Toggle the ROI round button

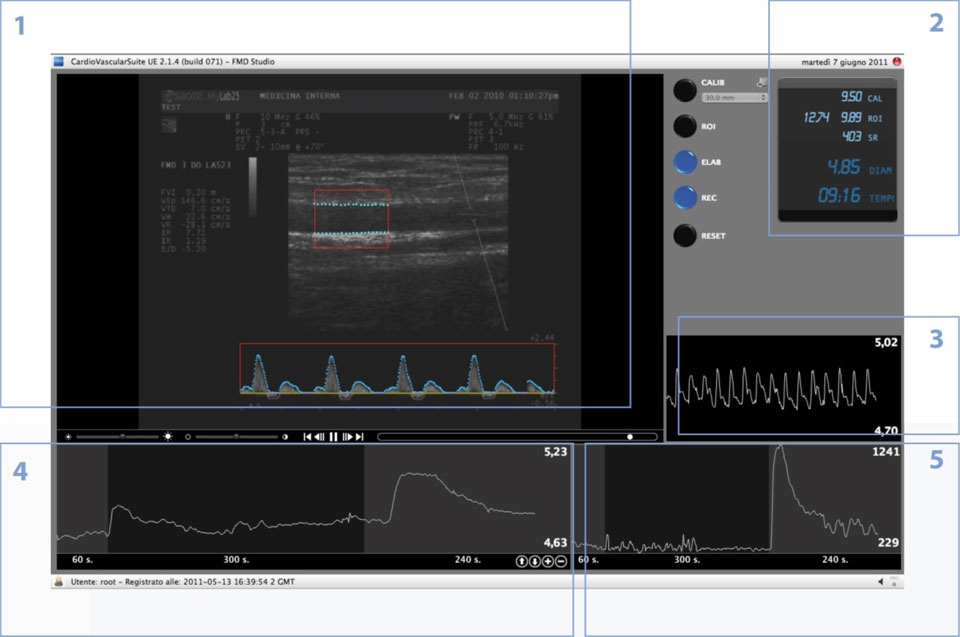tap(684, 126)
